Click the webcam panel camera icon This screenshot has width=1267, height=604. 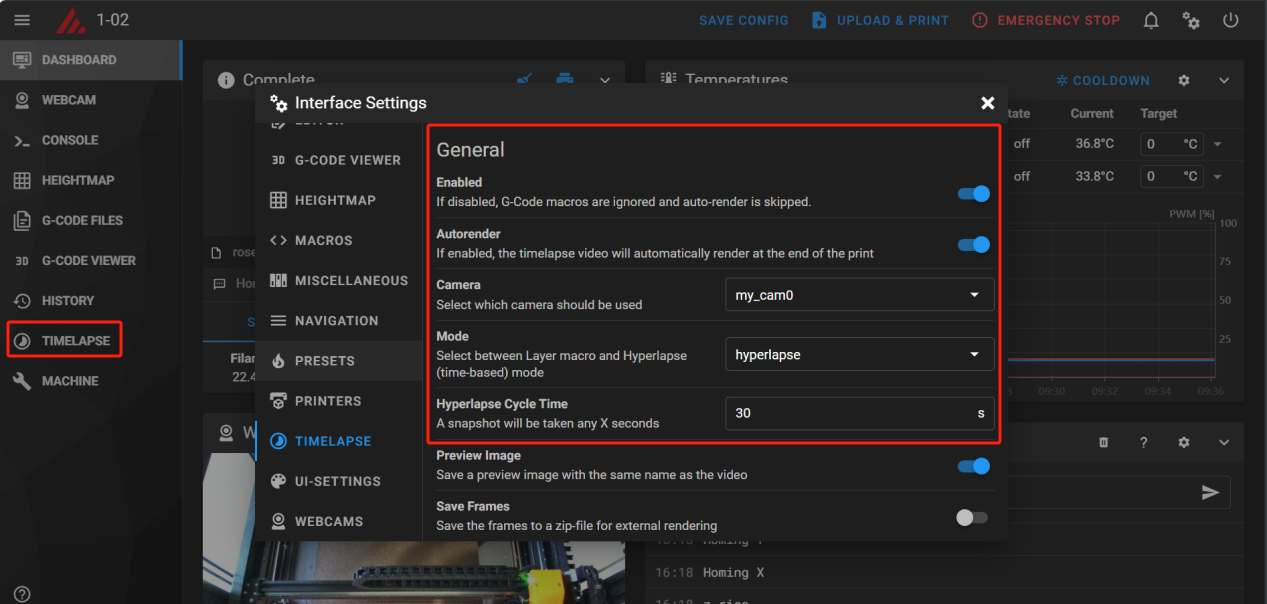pyautogui.click(x=226, y=432)
